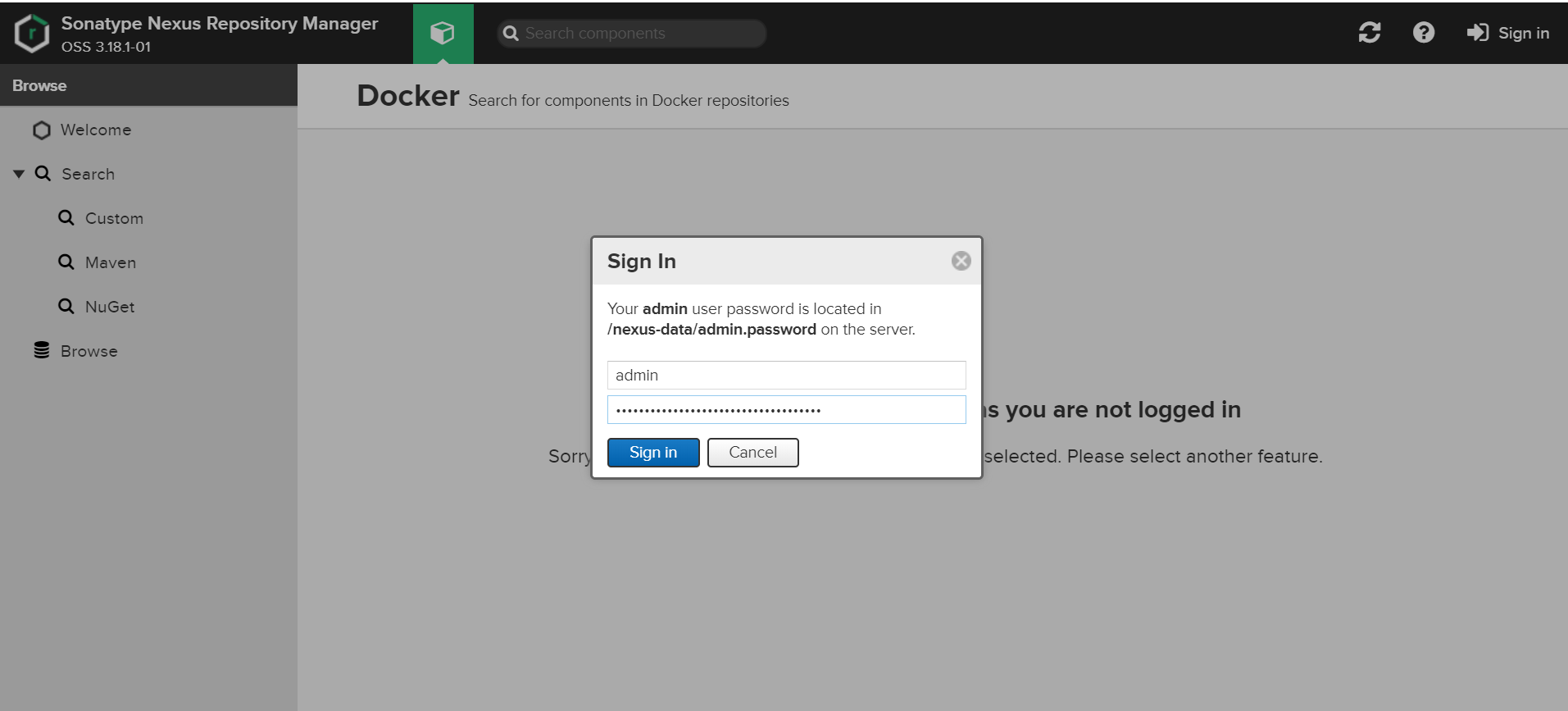Focus the Search components field
The width and height of the screenshot is (1568, 711).
(632, 34)
